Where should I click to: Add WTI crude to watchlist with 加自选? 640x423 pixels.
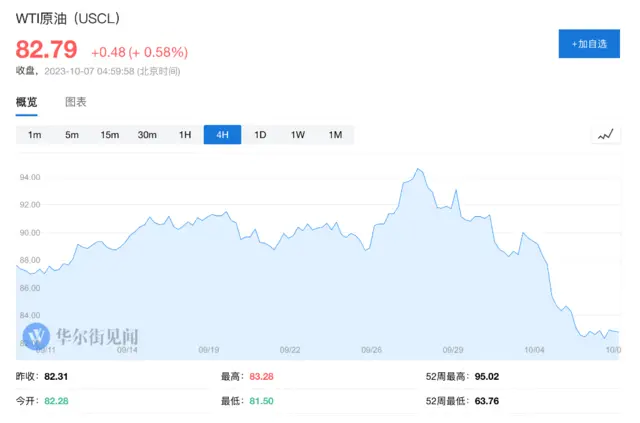588,44
